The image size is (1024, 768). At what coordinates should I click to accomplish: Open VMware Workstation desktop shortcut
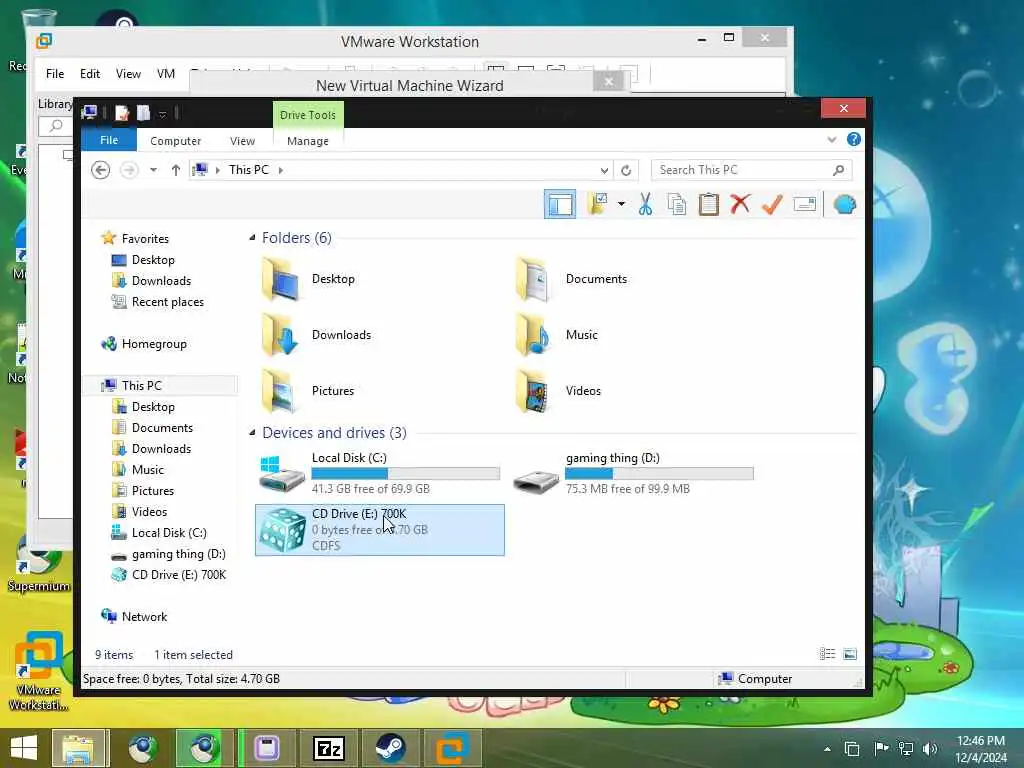pos(39,671)
